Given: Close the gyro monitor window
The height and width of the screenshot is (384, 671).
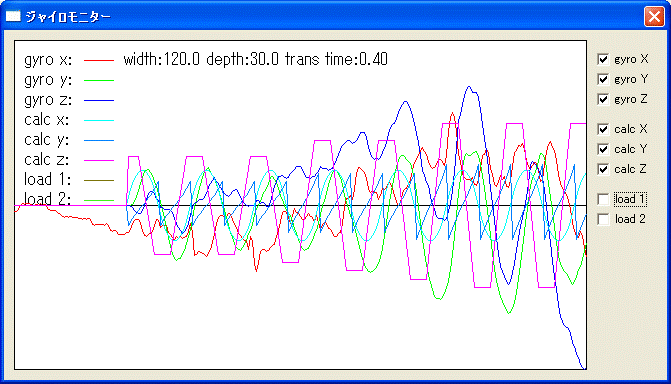Looking at the screenshot, I should 654,17.
